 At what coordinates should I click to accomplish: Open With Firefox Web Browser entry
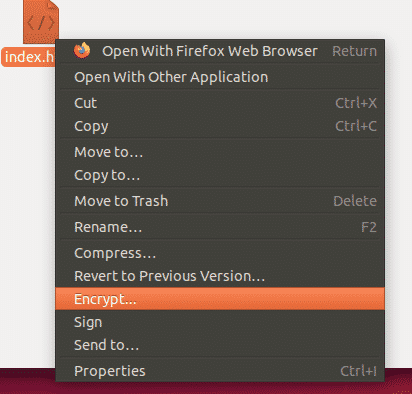(220, 51)
